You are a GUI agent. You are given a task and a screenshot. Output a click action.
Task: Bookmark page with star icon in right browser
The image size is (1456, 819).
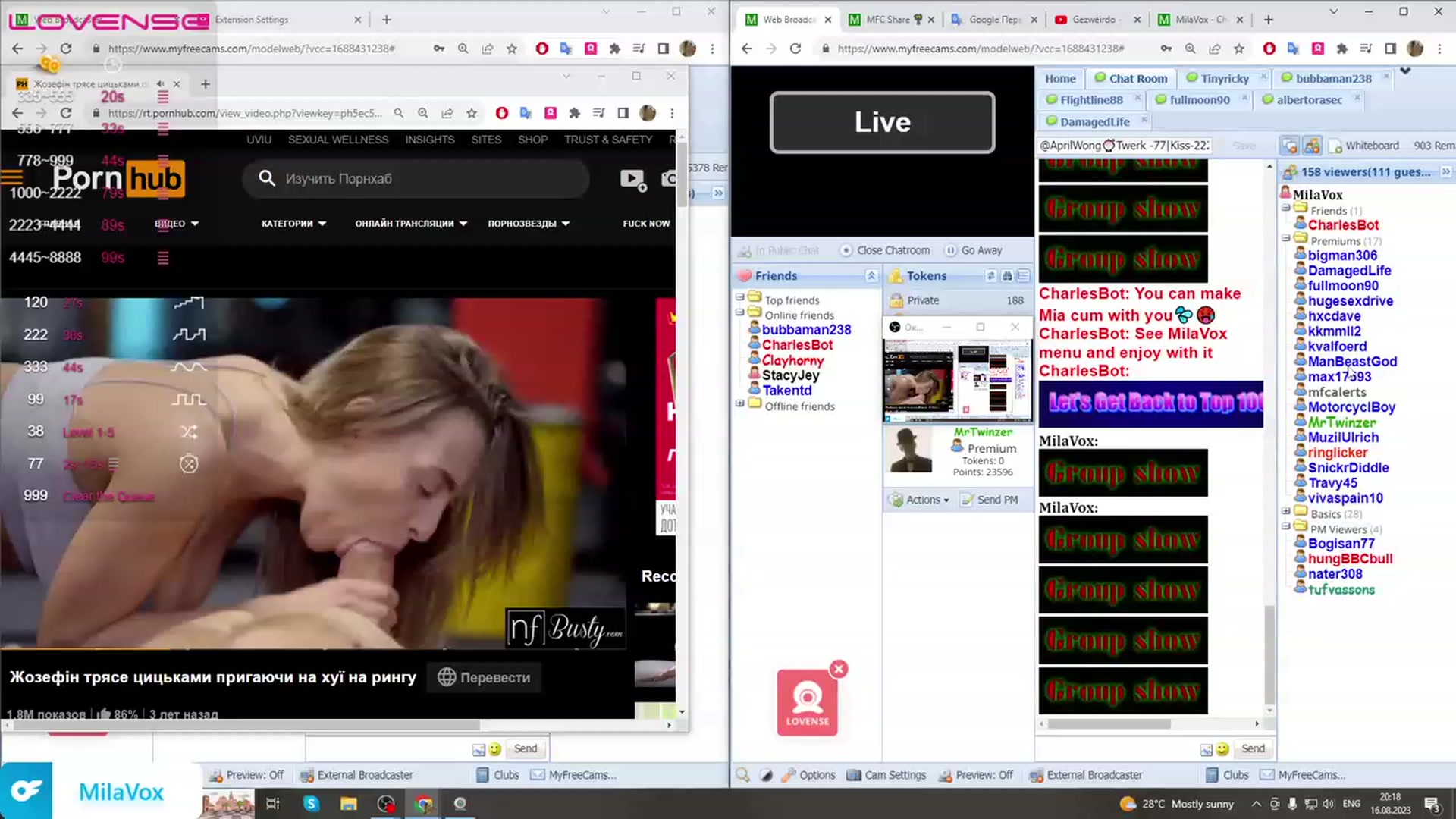(1239, 49)
